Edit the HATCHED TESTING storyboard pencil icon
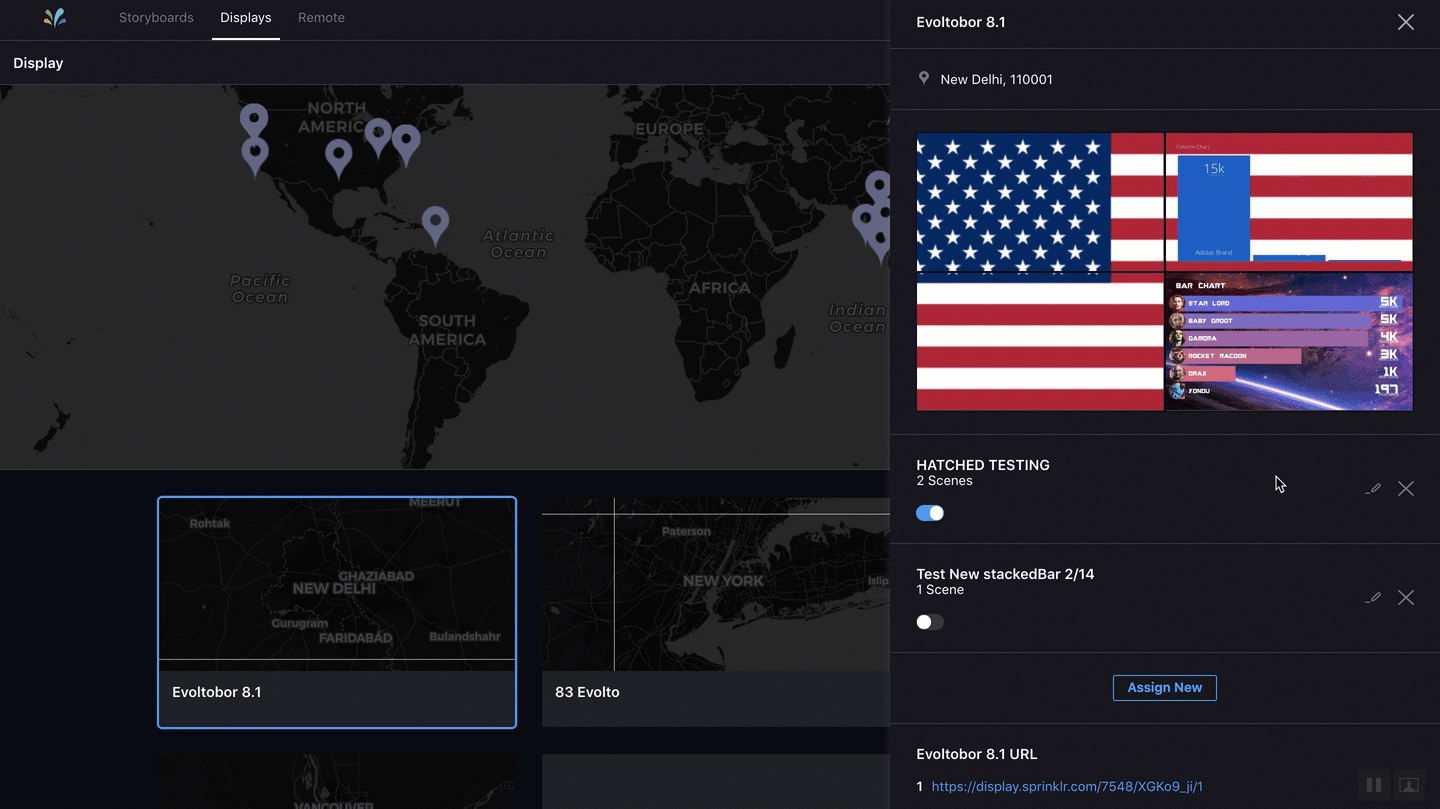The width and height of the screenshot is (1440, 809). click(1374, 489)
